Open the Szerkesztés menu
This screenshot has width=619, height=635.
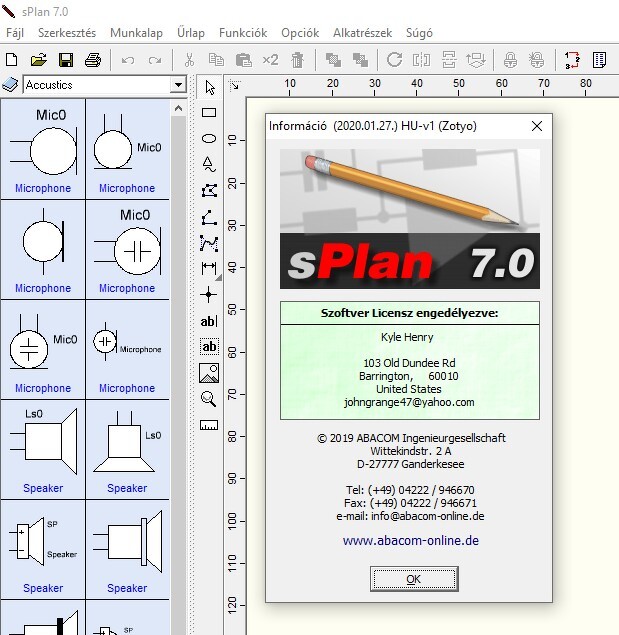click(x=67, y=33)
